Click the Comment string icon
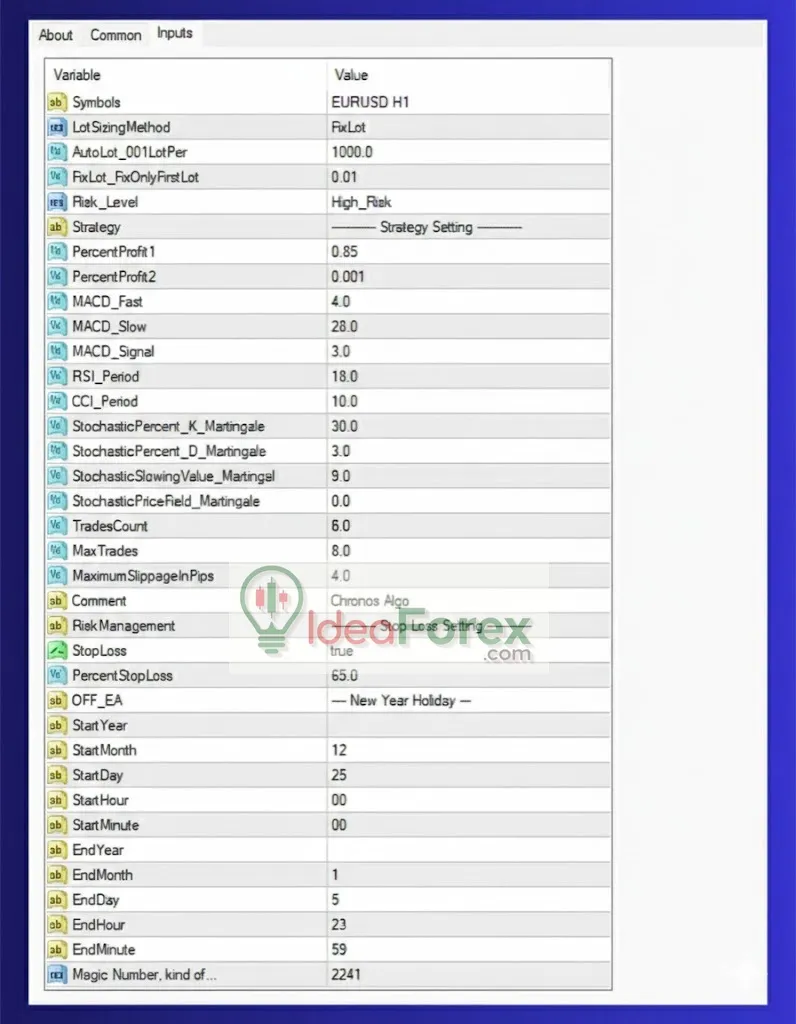Screen dimensions: 796x1024 57,601
